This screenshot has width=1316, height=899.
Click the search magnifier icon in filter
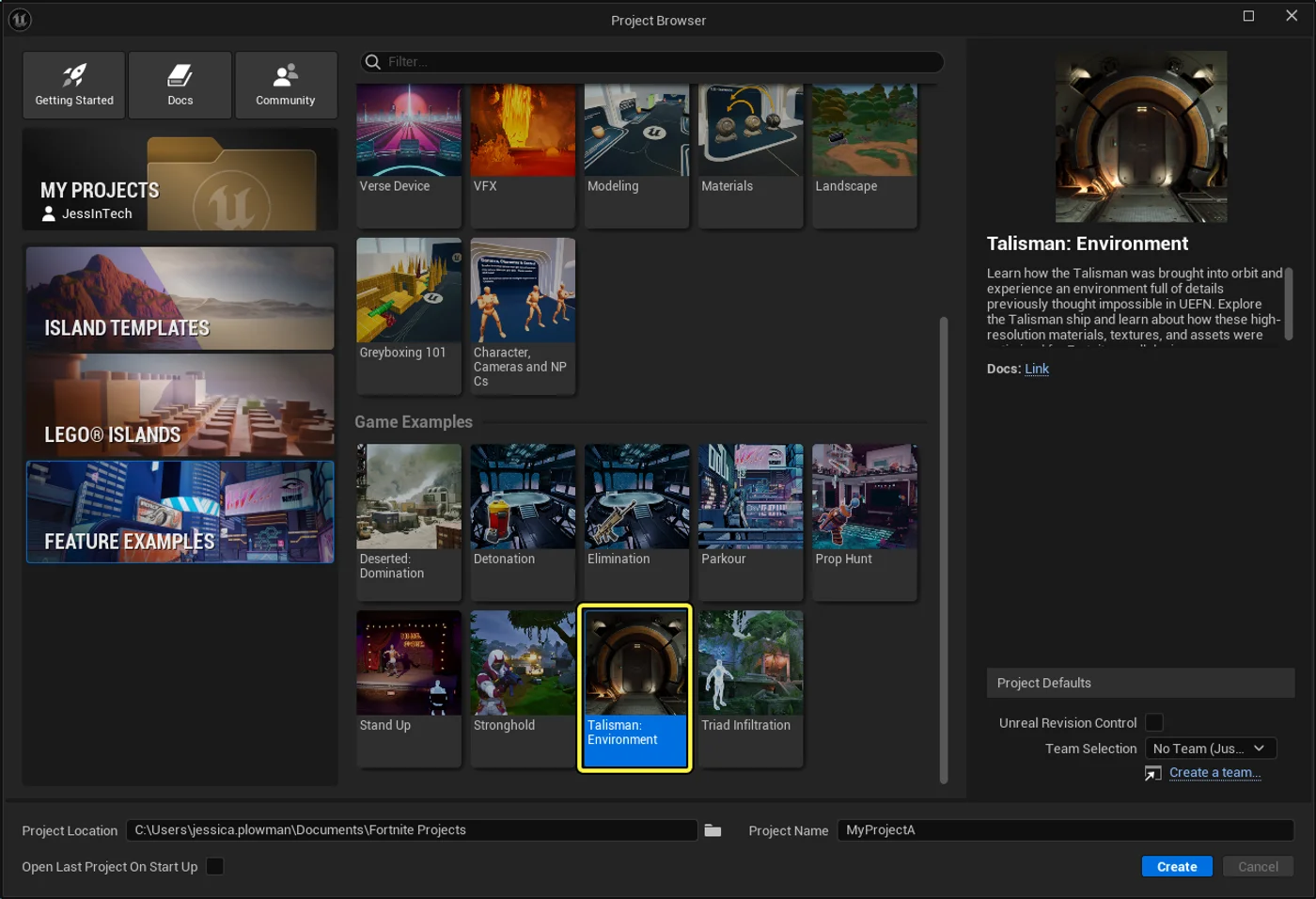pyautogui.click(x=373, y=62)
